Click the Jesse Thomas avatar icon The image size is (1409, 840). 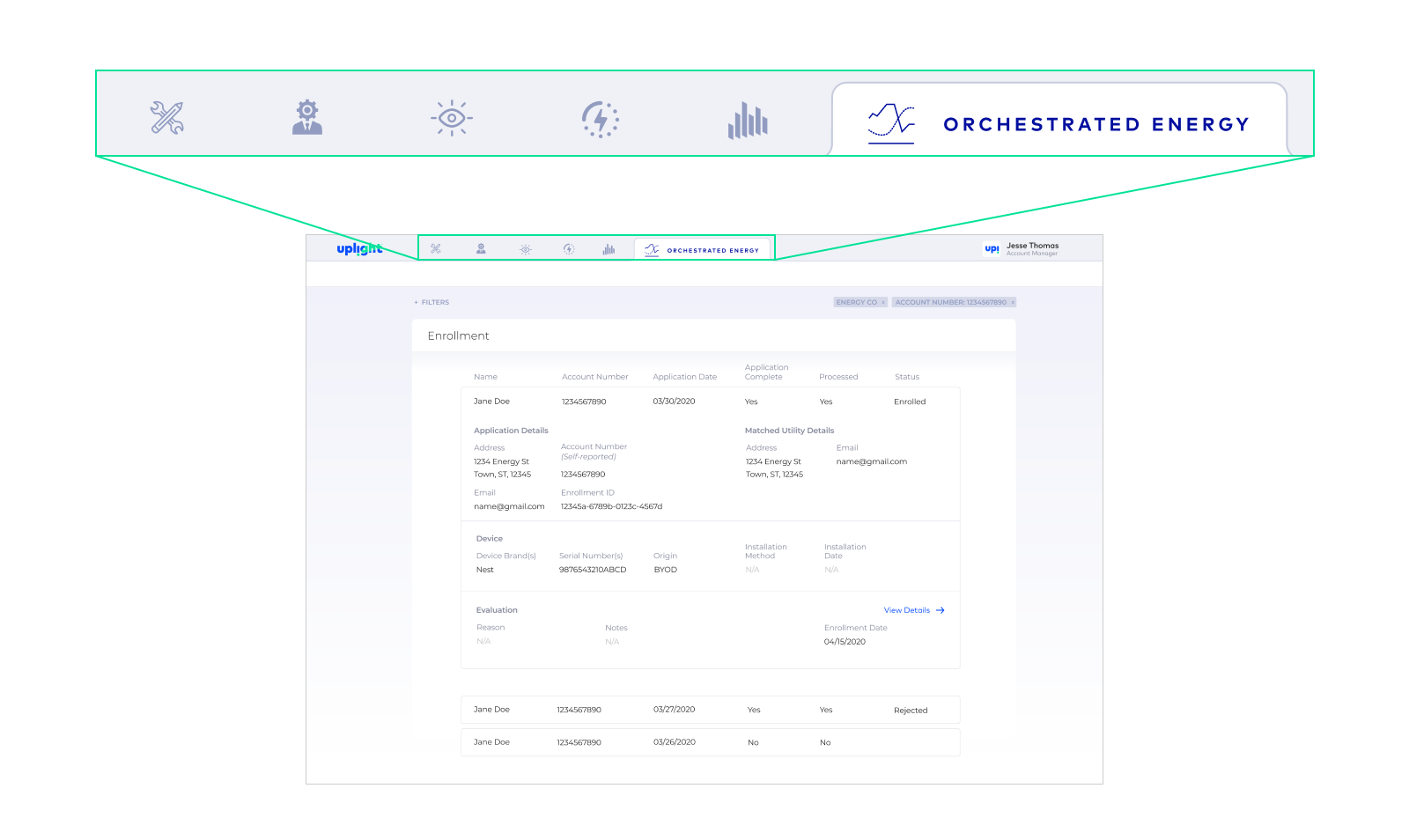[992, 249]
